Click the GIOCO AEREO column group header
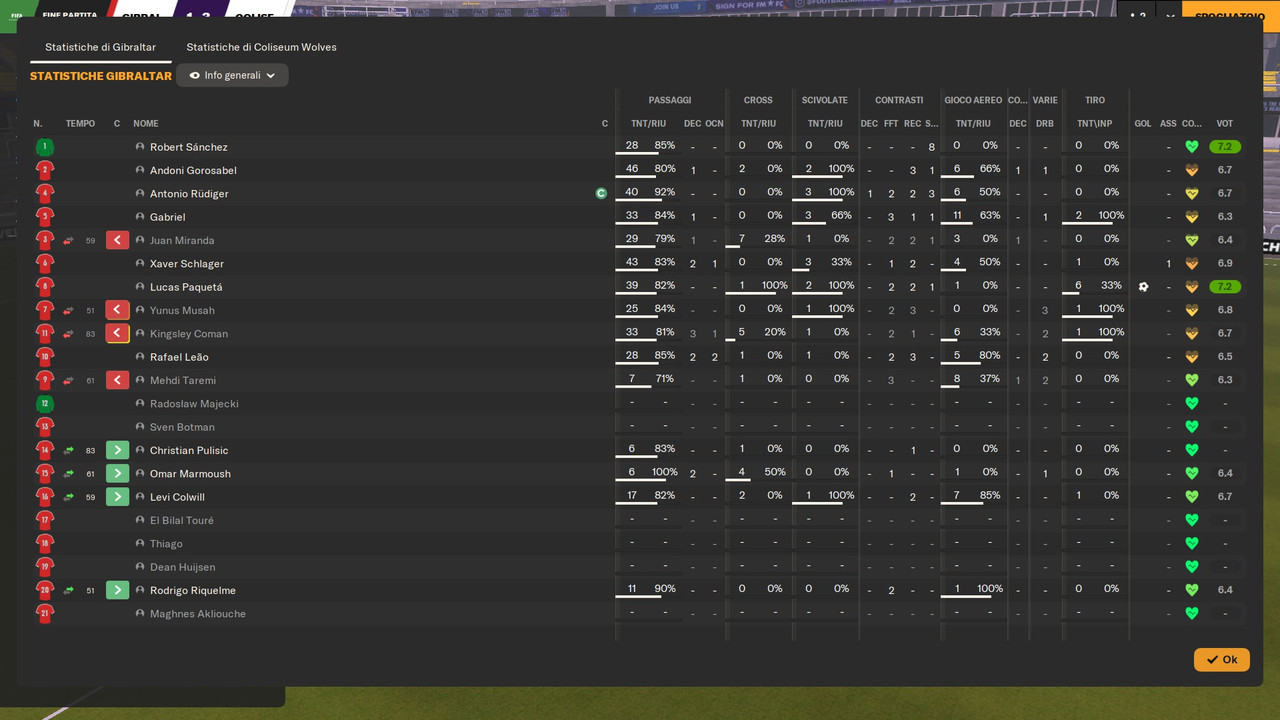This screenshot has width=1280, height=720. point(973,100)
